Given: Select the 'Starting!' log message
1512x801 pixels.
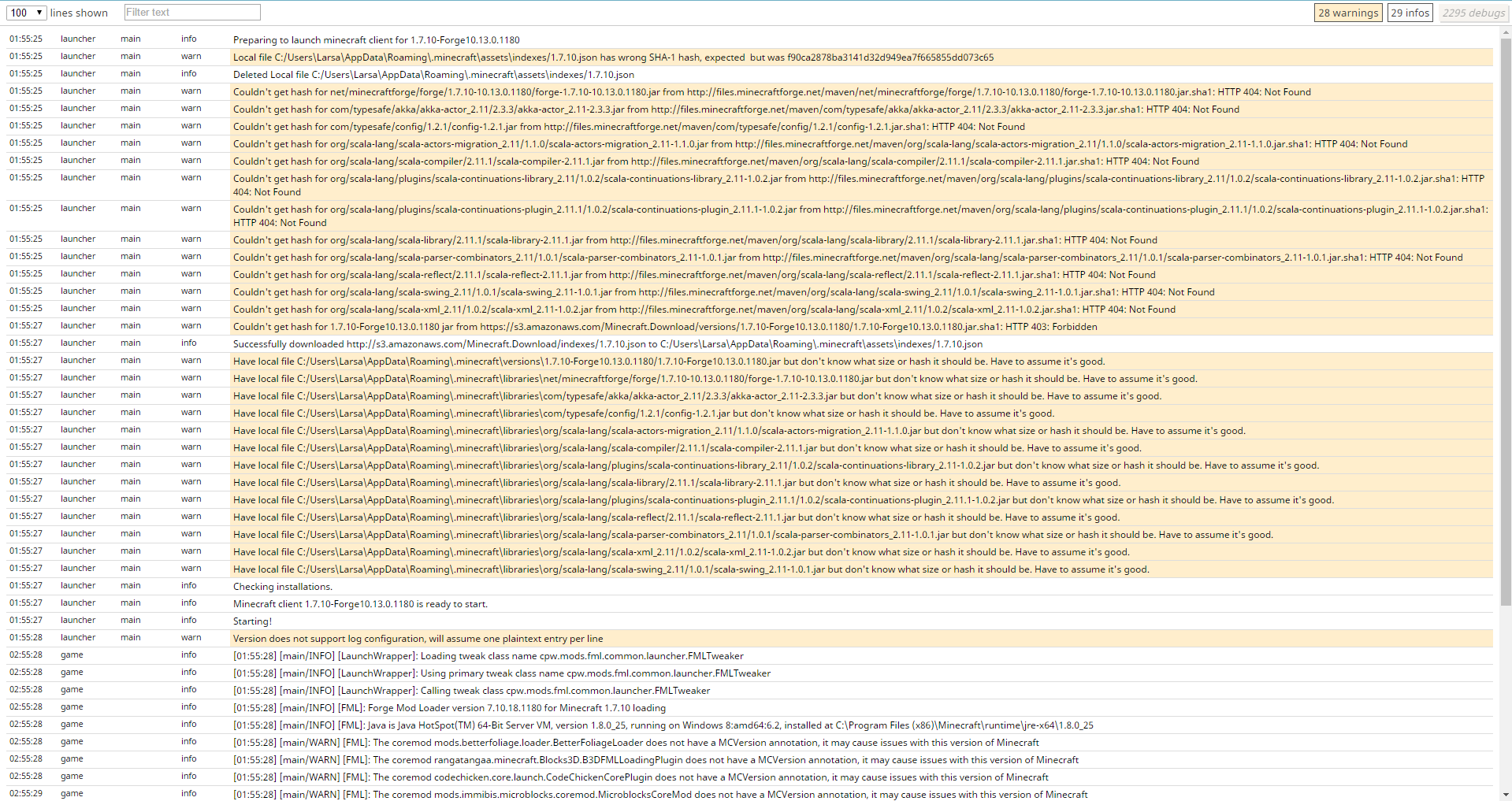Looking at the screenshot, I should [x=252, y=621].
